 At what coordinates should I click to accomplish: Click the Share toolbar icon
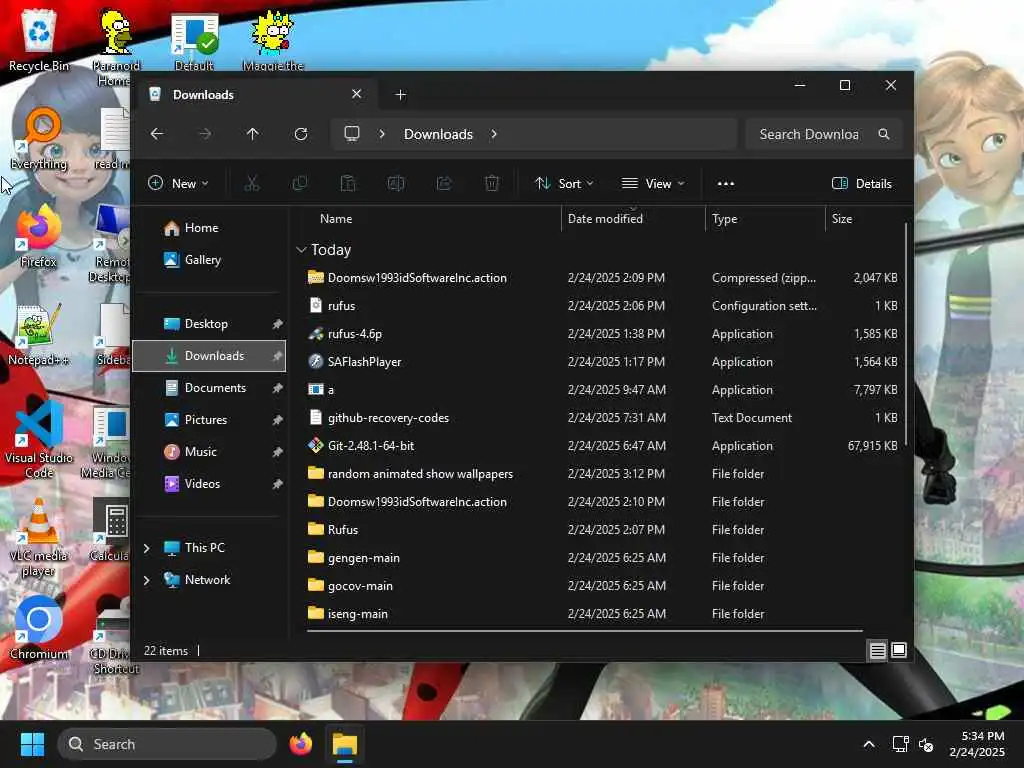(x=444, y=184)
